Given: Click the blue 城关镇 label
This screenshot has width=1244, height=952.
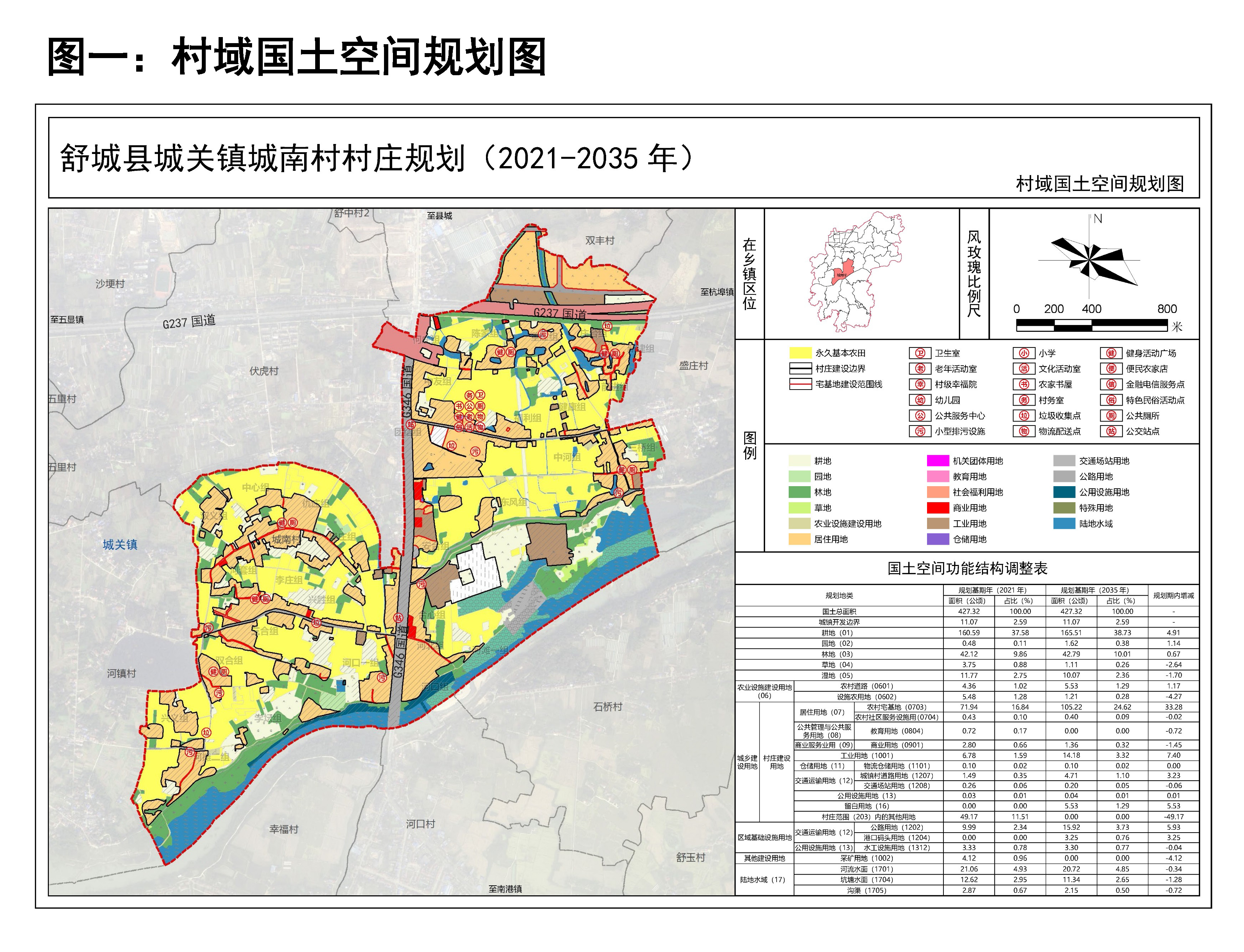Looking at the screenshot, I should 120,545.
